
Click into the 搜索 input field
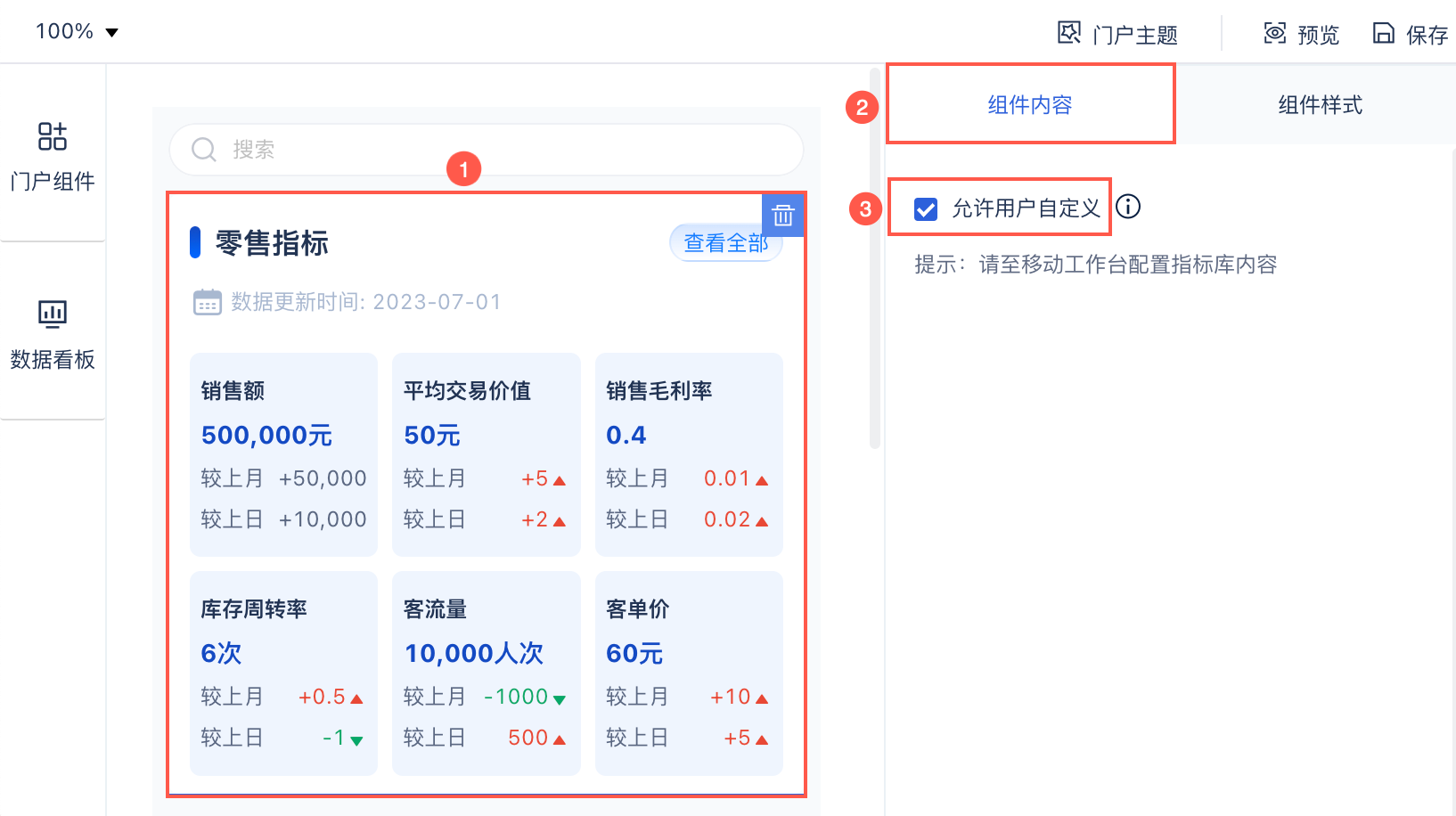(x=487, y=150)
